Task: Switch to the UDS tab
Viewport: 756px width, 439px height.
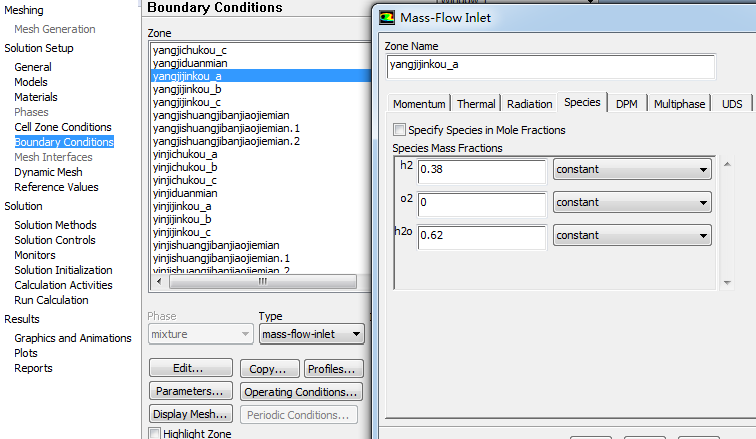Action: tap(732, 104)
